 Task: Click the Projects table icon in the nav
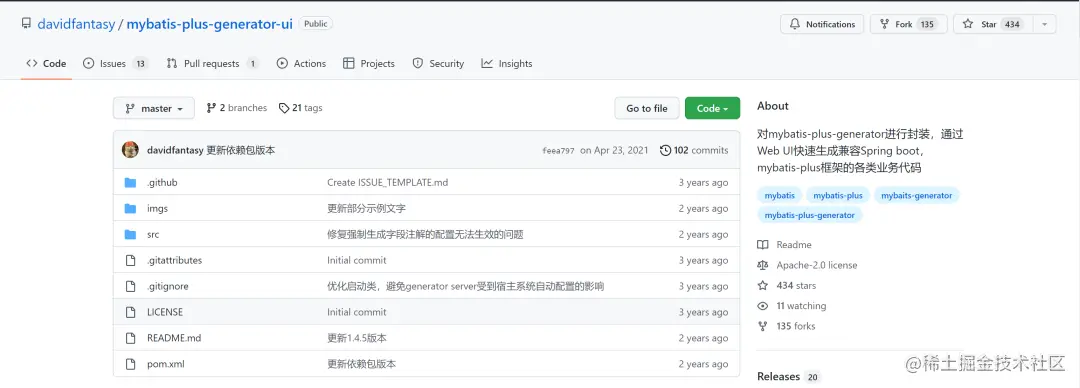349,63
